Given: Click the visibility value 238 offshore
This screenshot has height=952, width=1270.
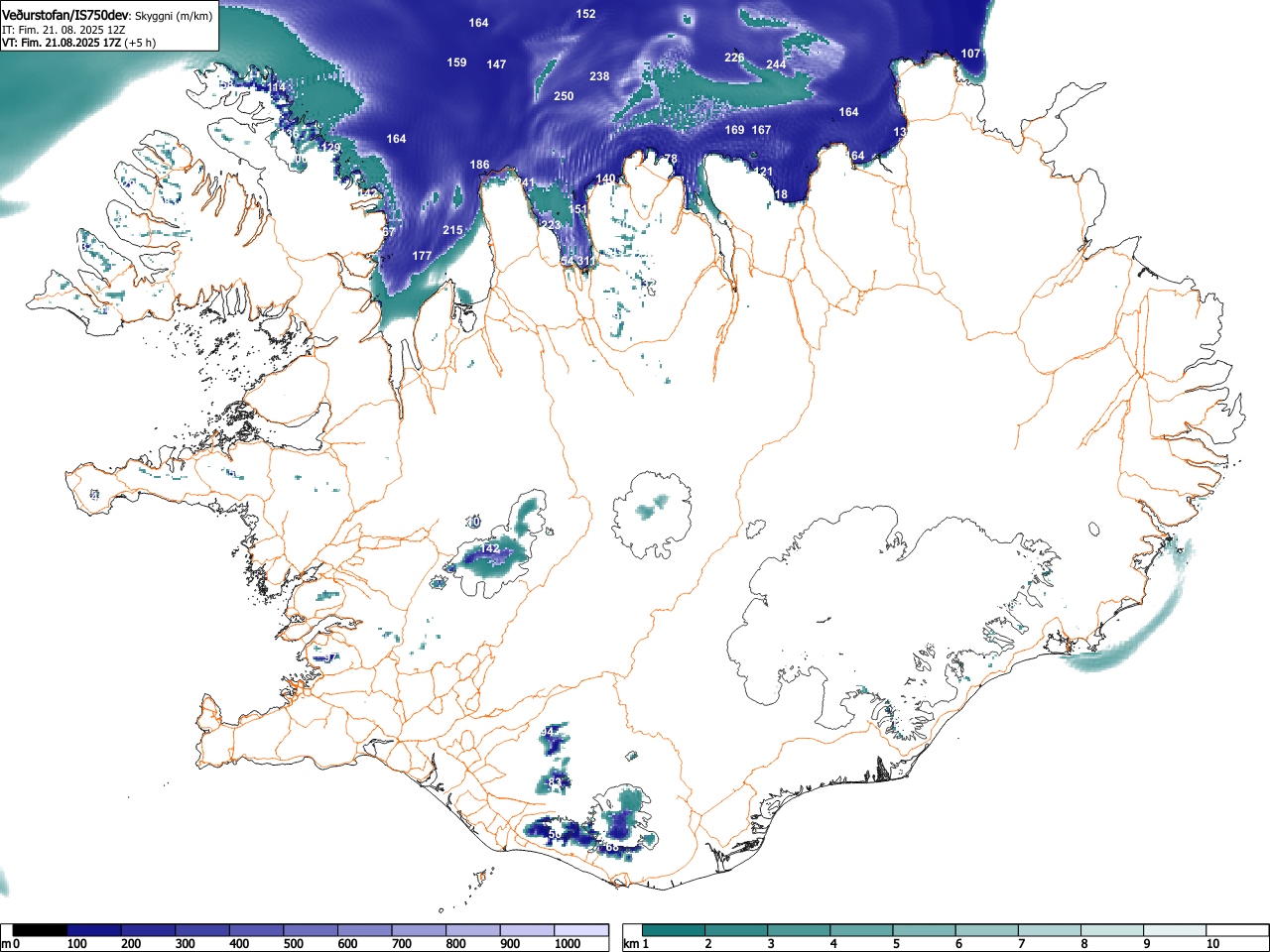Looking at the screenshot, I should tap(599, 76).
